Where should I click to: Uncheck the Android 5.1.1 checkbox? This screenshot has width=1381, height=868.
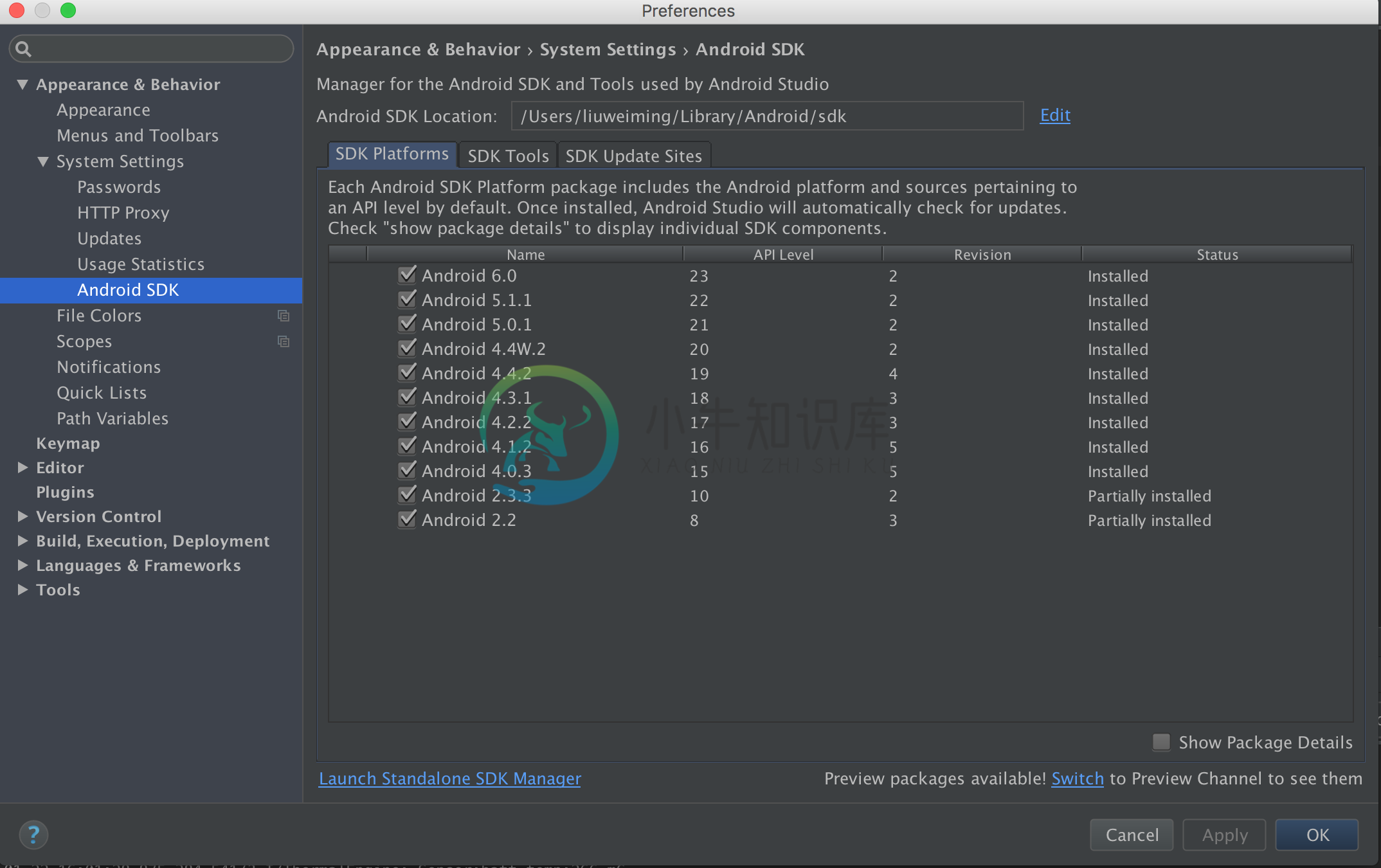[407, 300]
